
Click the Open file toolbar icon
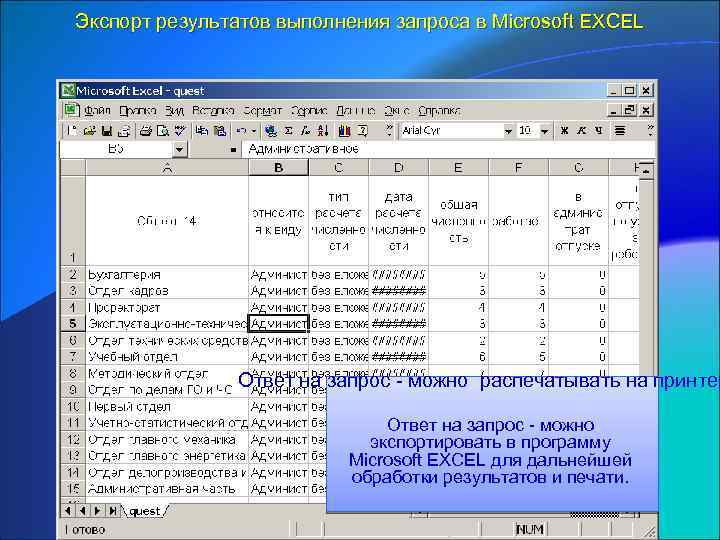click(x=89, y=131)
